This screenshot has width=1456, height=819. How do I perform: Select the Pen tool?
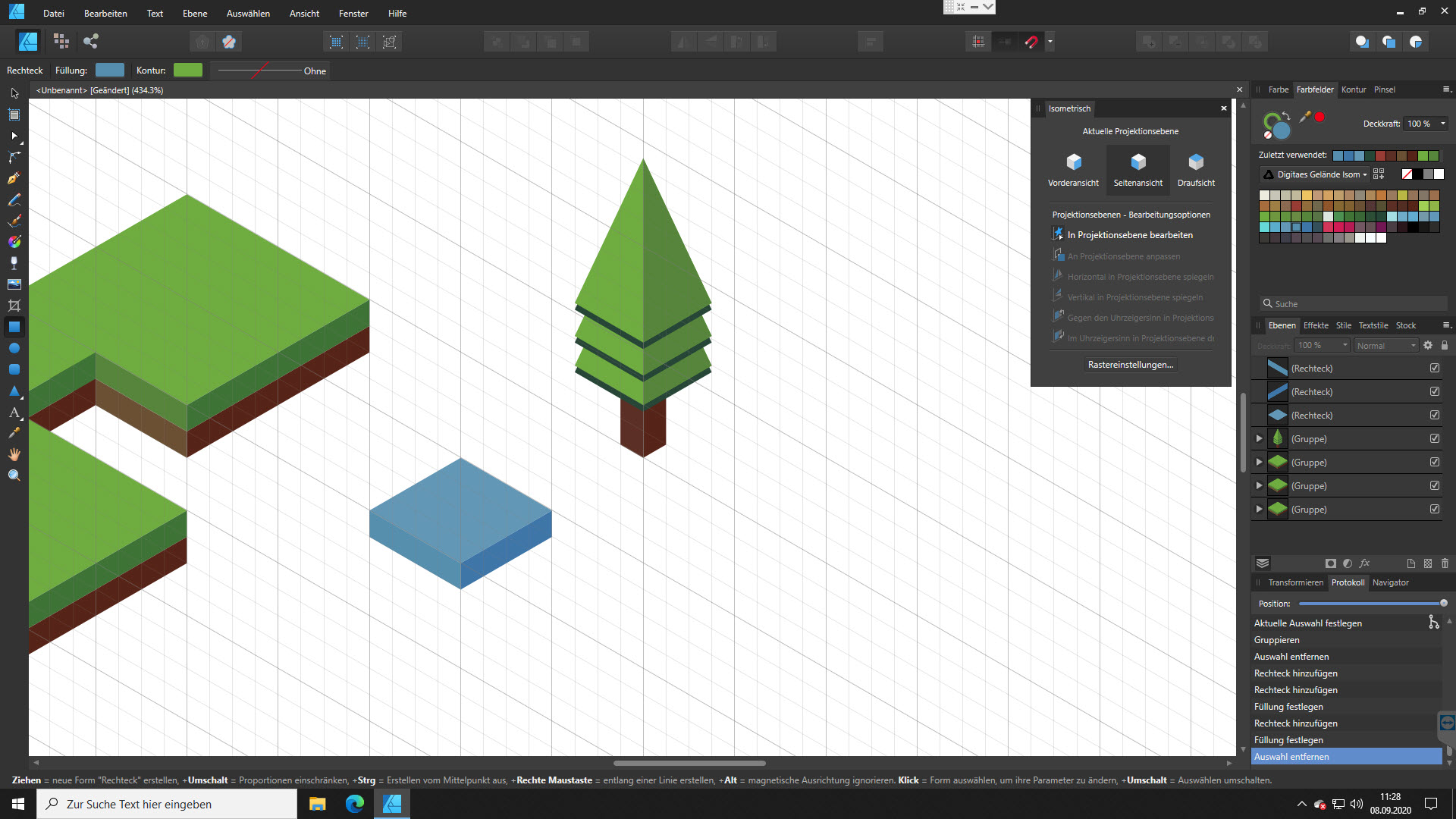tap(14, 178)
